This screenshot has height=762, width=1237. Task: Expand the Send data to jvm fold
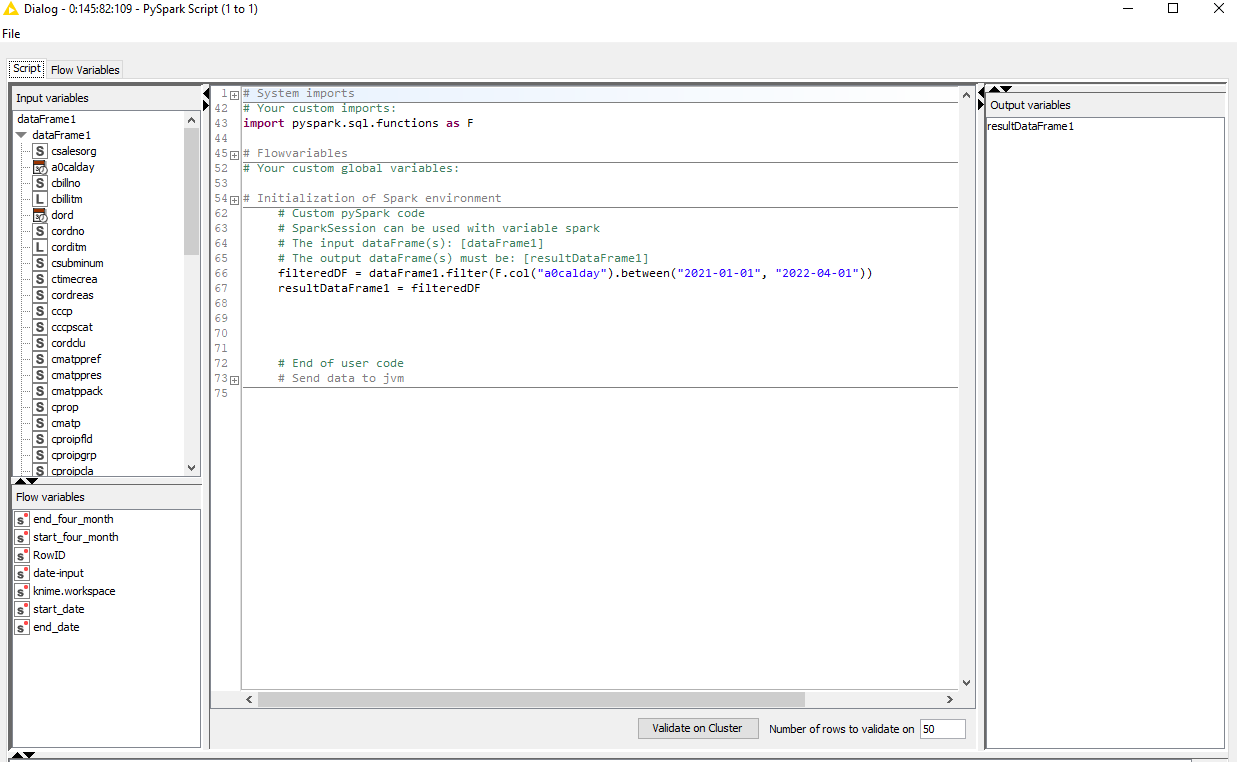(234, 379)
